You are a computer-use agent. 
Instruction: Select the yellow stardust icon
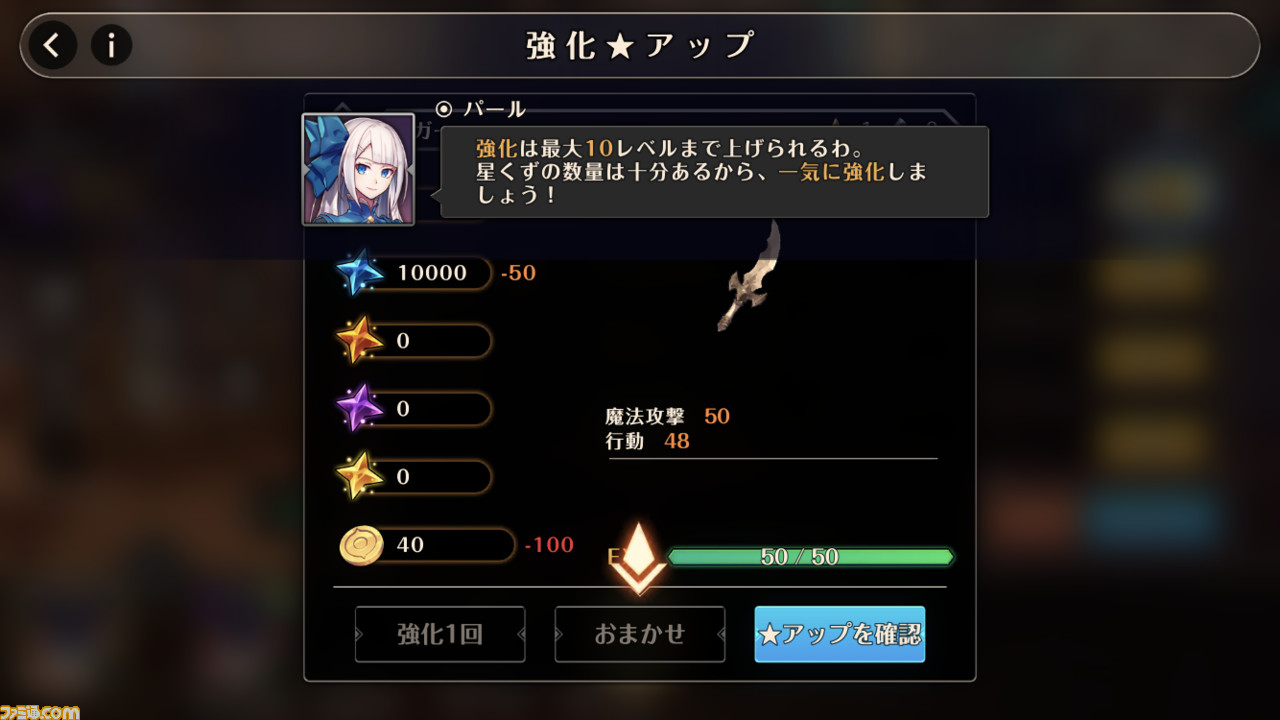click(359, 477)
